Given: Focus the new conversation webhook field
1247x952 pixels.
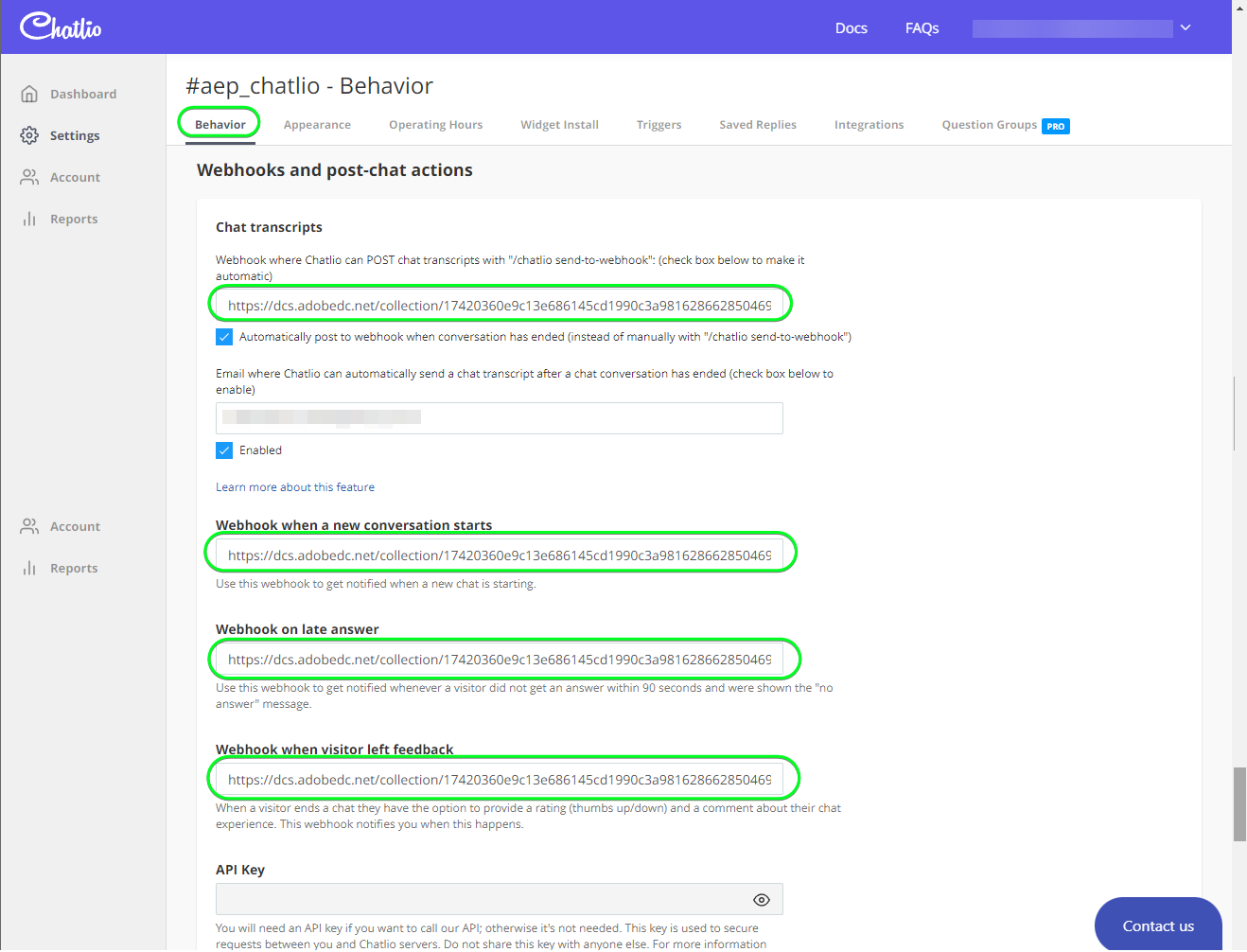Looking at the screenshot, I should (x=500, y=555).
